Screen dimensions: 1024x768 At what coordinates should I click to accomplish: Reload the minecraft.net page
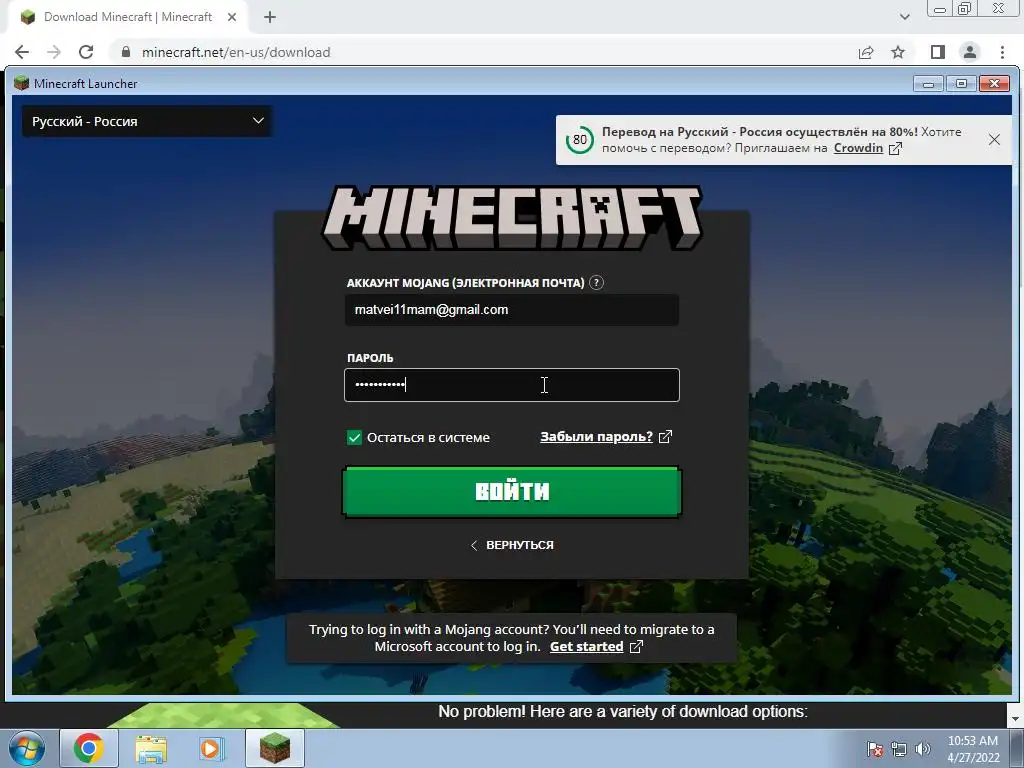tap(86, 52)
